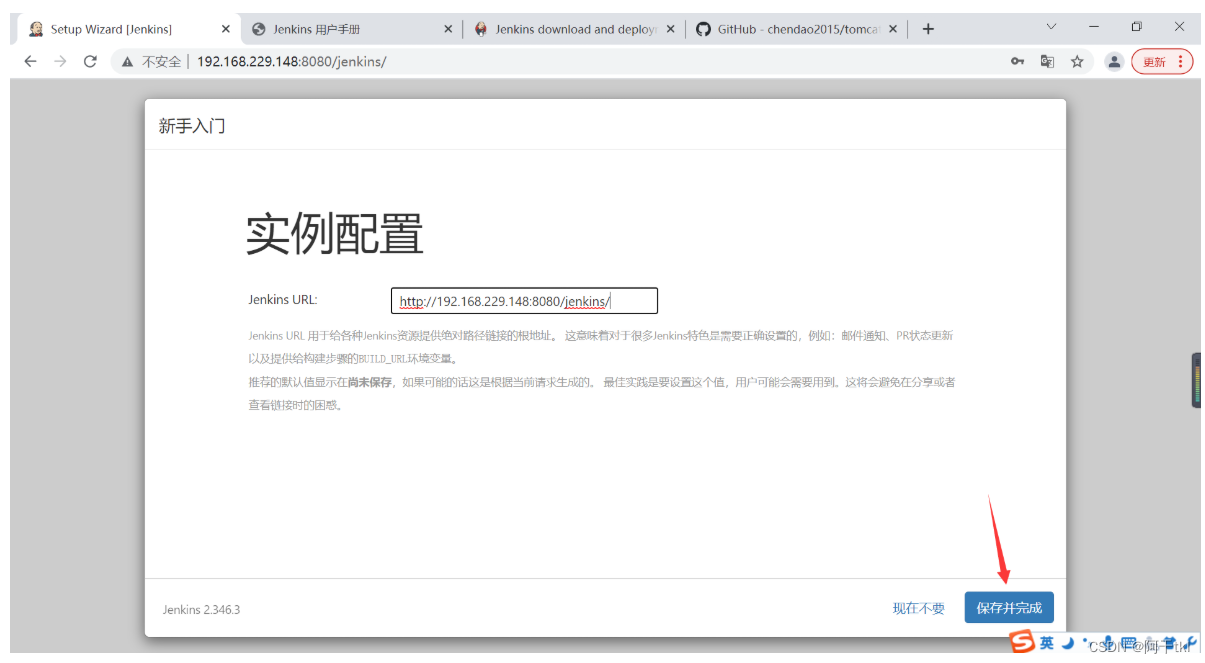Open the Google Translate icon in the toolbar

tap(1046, 61)
